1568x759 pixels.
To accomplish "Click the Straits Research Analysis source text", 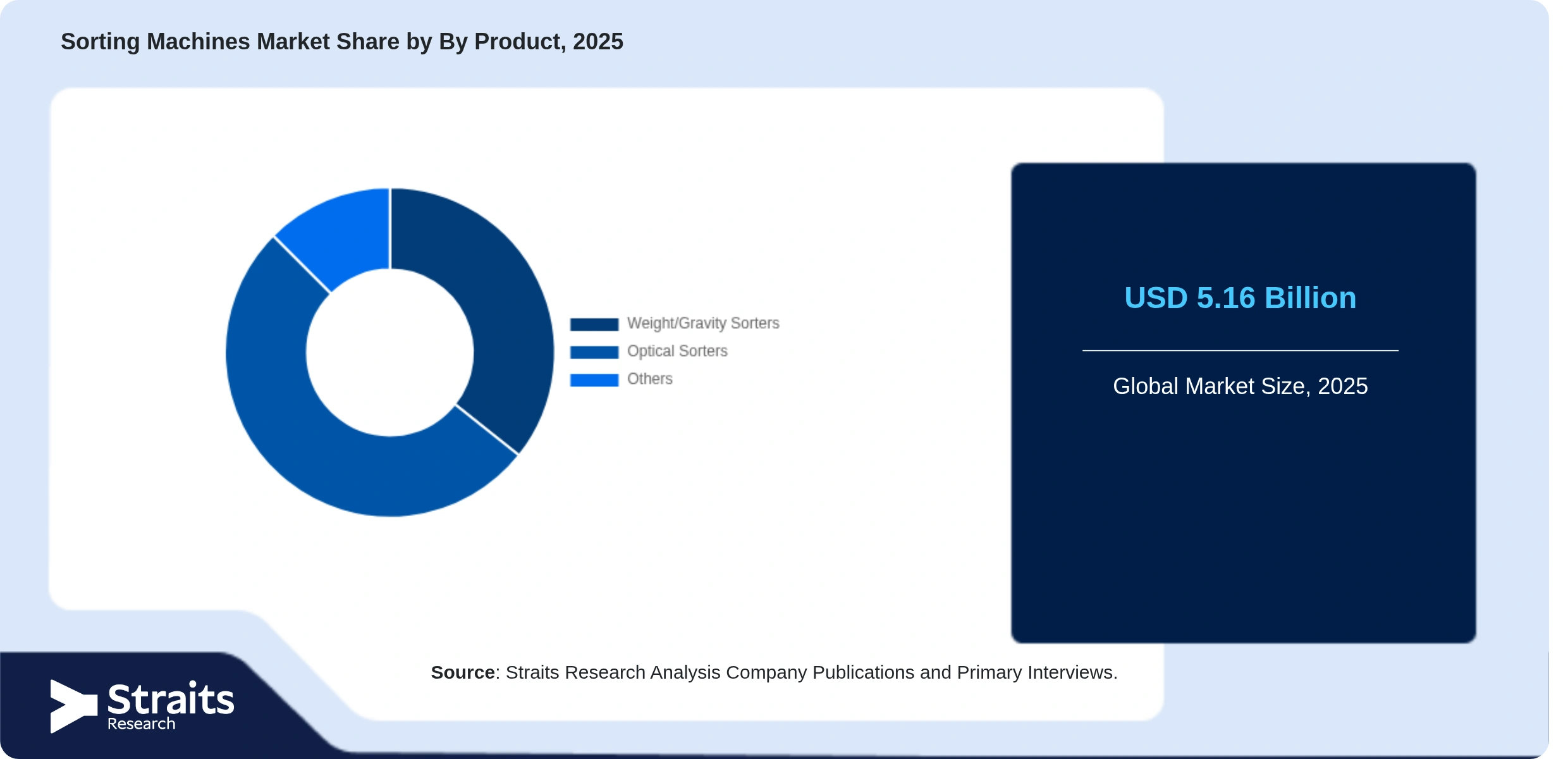I will point(812,672).
